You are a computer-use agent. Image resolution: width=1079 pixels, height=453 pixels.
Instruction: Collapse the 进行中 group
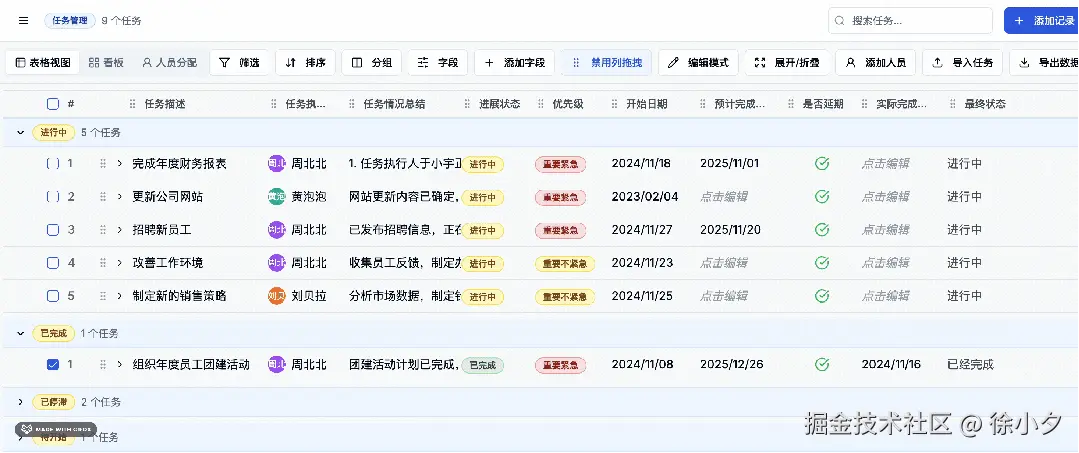tap(21, 132)
